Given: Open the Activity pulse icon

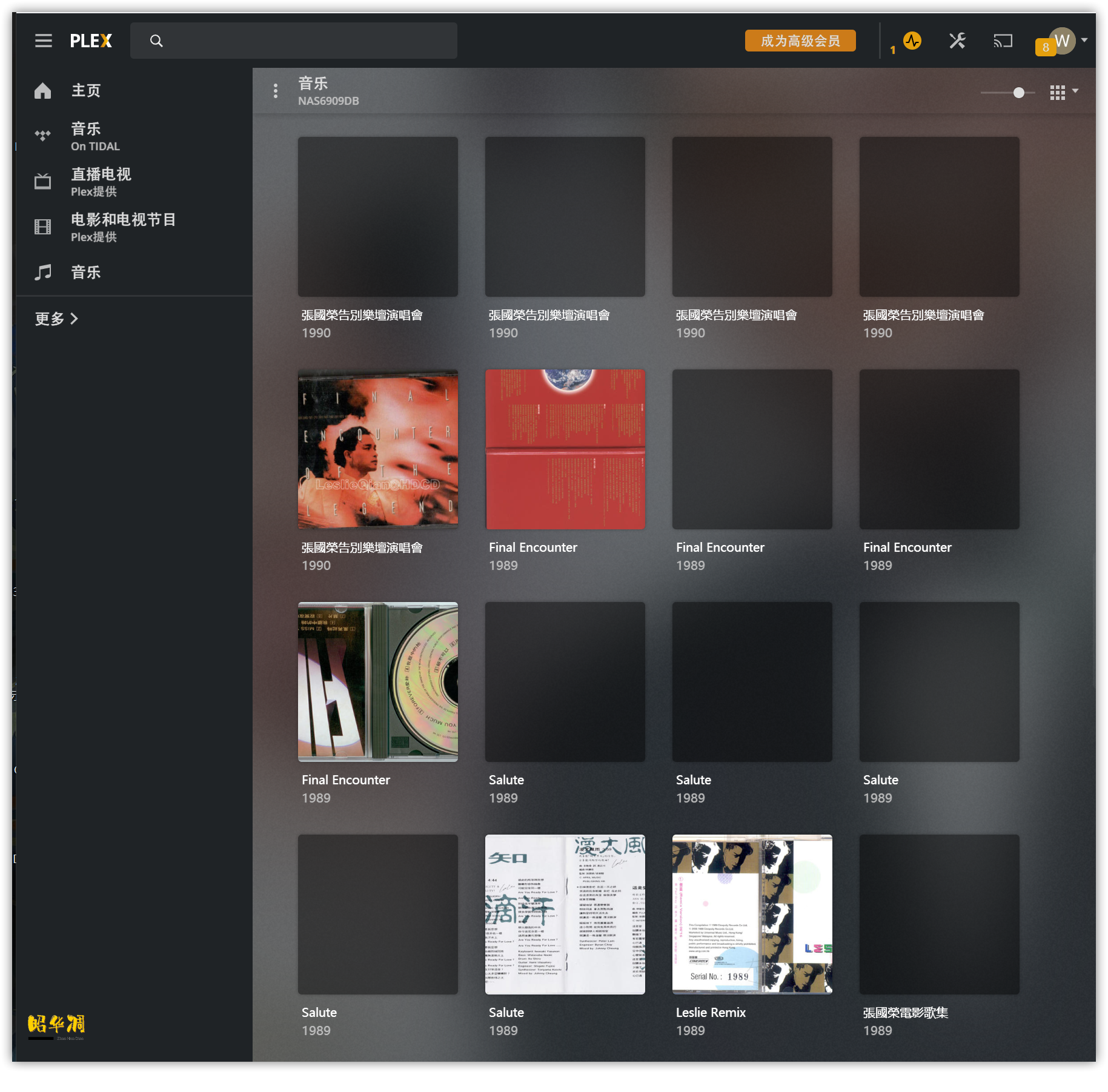Looking at the screenshot, I should point(912,41).
